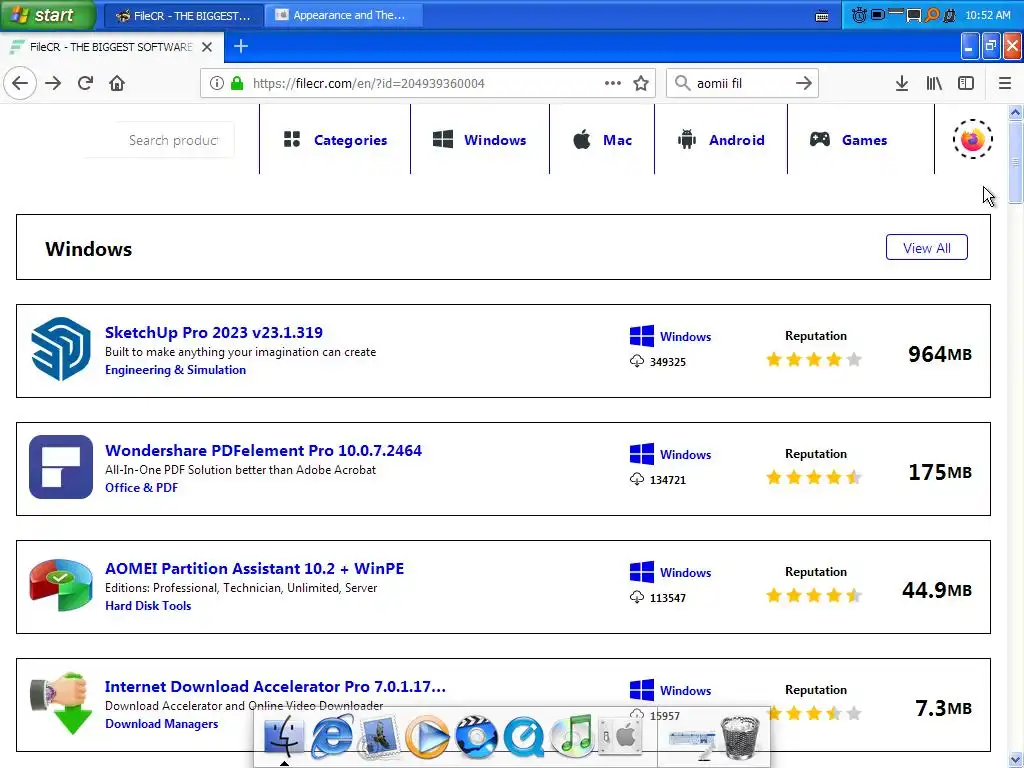Image resolution: width=1024 pixels, height=768 pixels.
Task: Open Engineering & Simulation category link
Action: pos(176,370)
